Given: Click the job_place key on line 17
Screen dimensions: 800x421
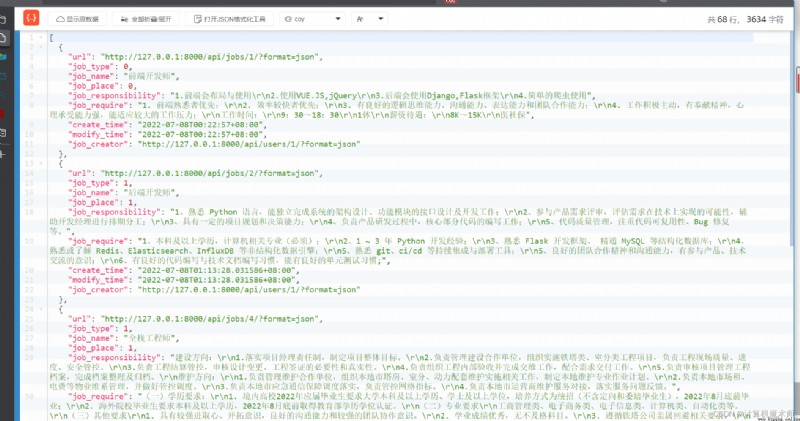Looking at the screenshot, I should coord(93,202).
